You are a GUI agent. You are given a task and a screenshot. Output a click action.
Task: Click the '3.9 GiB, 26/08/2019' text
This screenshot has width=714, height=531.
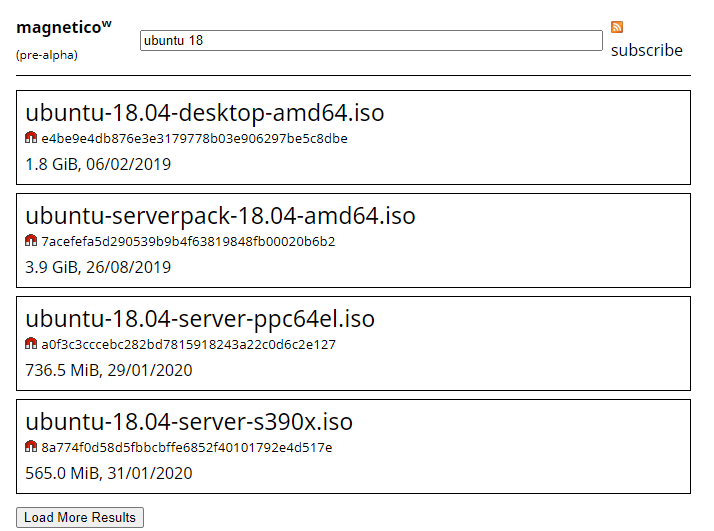pyautogui.click(x=98, y=267)
